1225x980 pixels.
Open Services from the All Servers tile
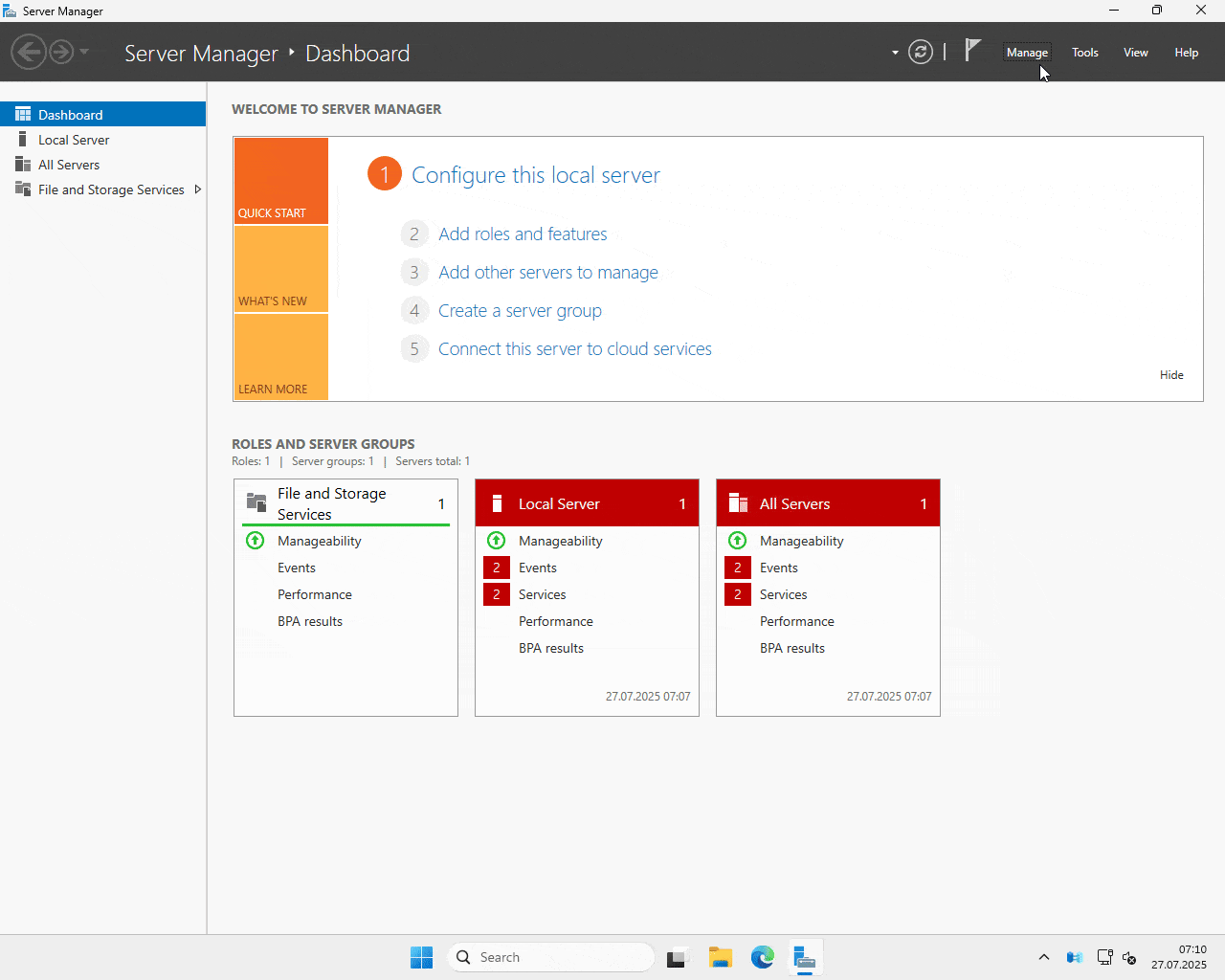point(783,593)
